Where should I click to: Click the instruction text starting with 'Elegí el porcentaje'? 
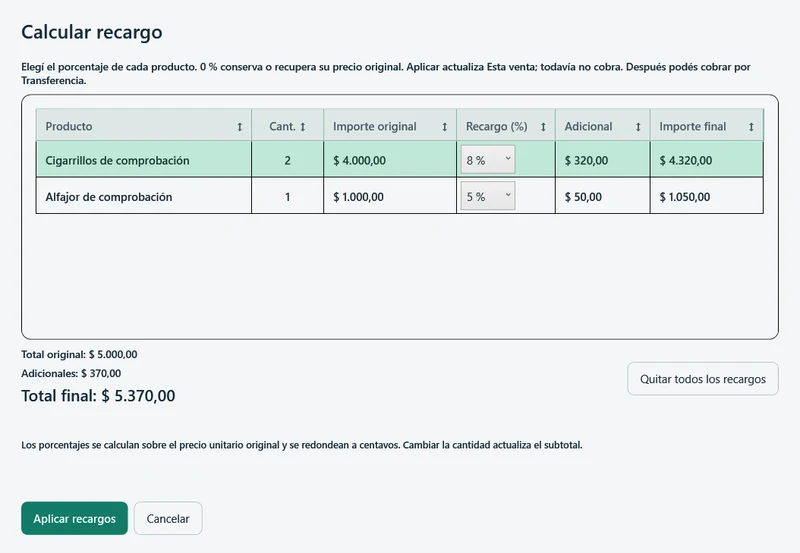click(x=386, y=73)
